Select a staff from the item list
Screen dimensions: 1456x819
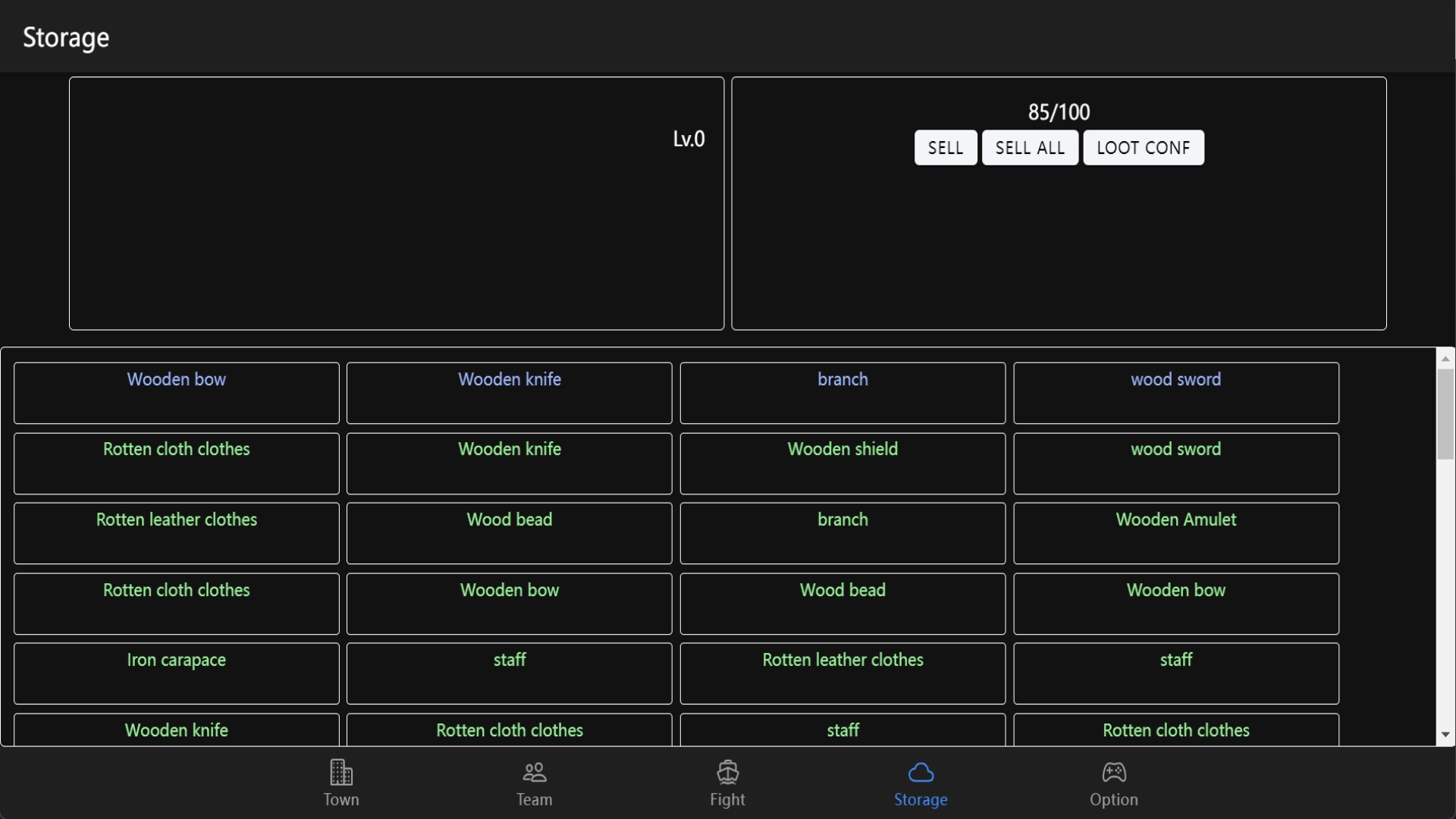click(x=509, y=673)
